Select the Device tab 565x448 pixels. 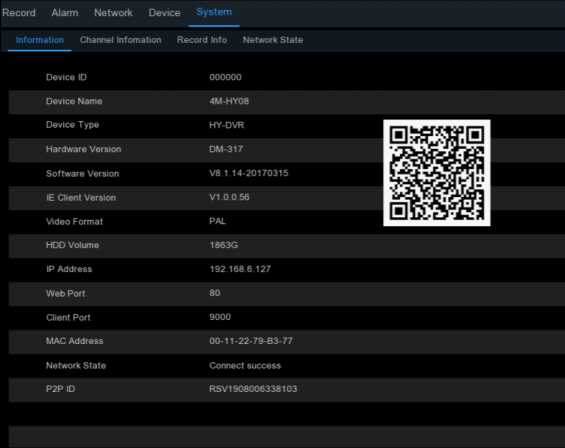tap(165, 13)
